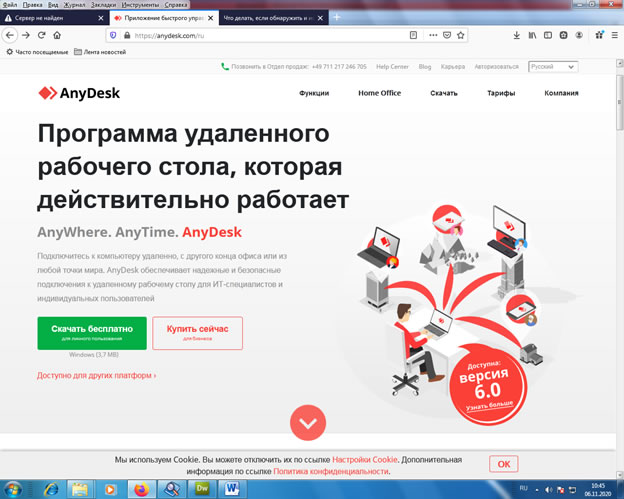Open the Карьера link
This screenshot has width=624, height=499.
click(x=453, y=67)
